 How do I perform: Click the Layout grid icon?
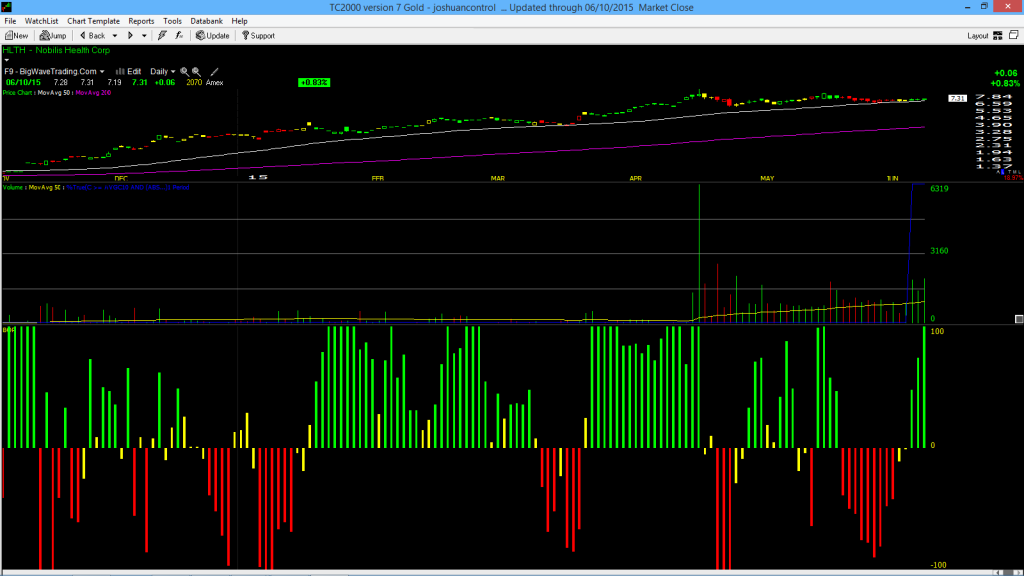click(x=998, y=35)
